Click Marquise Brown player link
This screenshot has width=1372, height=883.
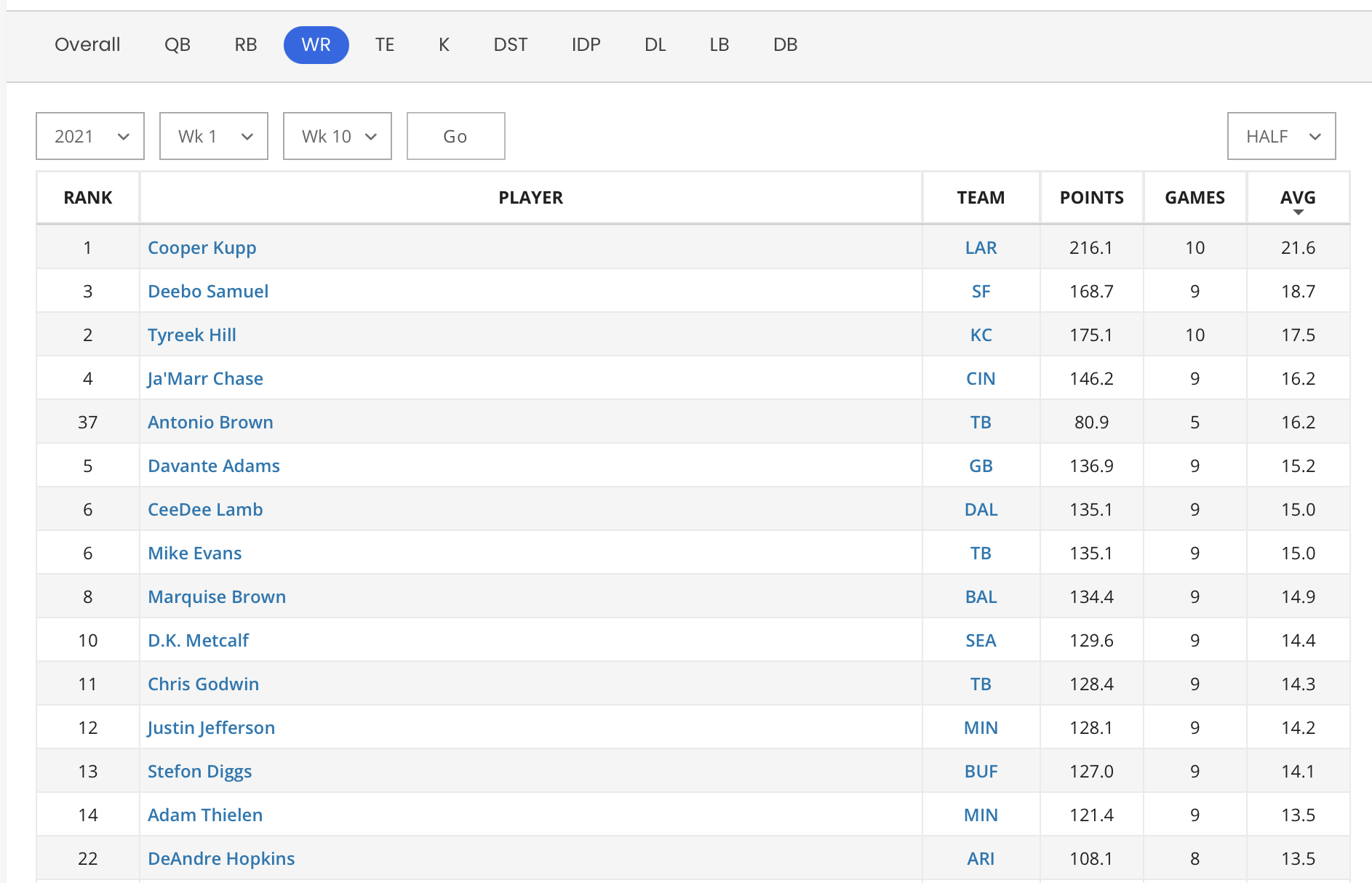point(217,597)
